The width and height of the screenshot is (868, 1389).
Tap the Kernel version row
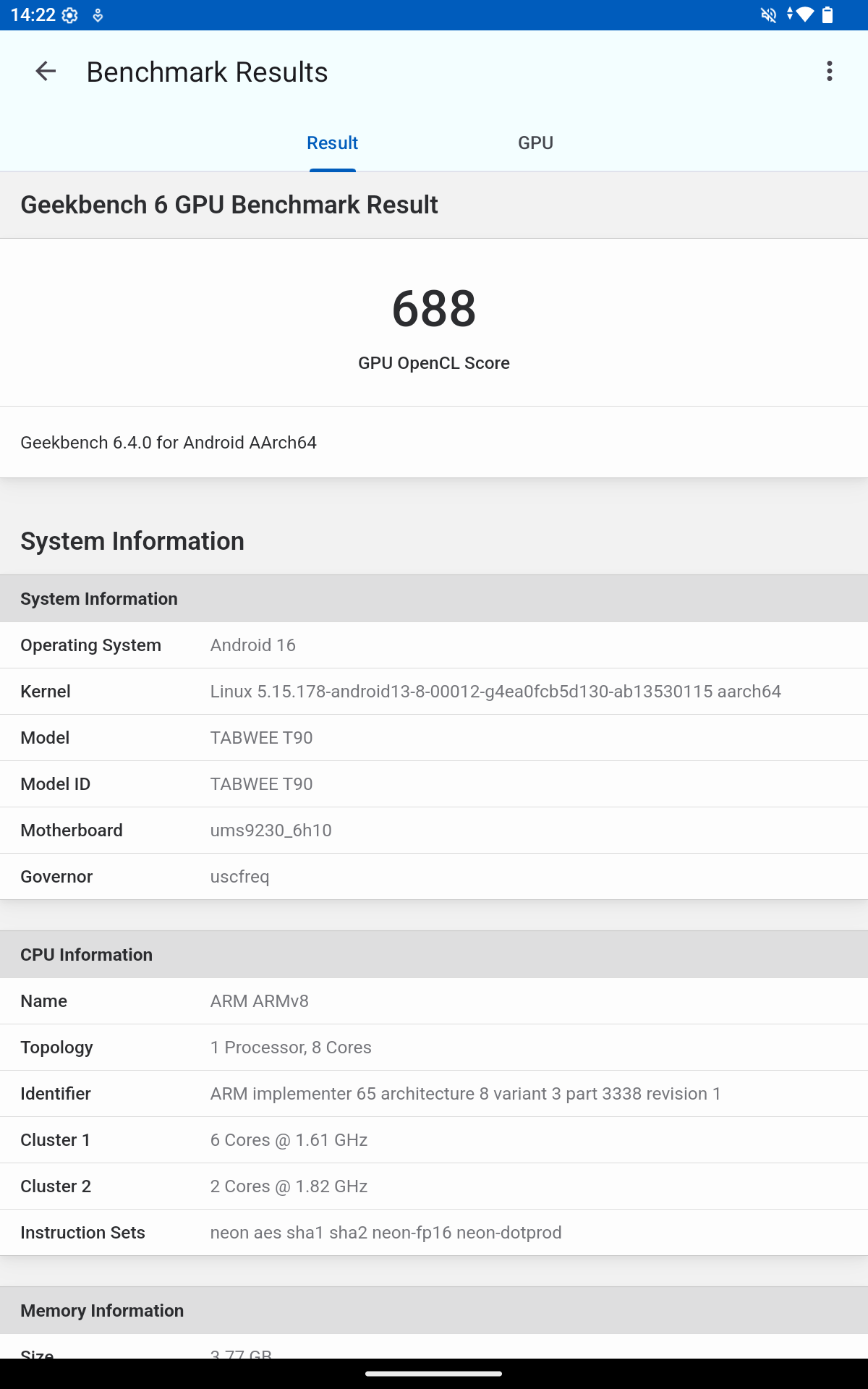[x=434, y=692]
